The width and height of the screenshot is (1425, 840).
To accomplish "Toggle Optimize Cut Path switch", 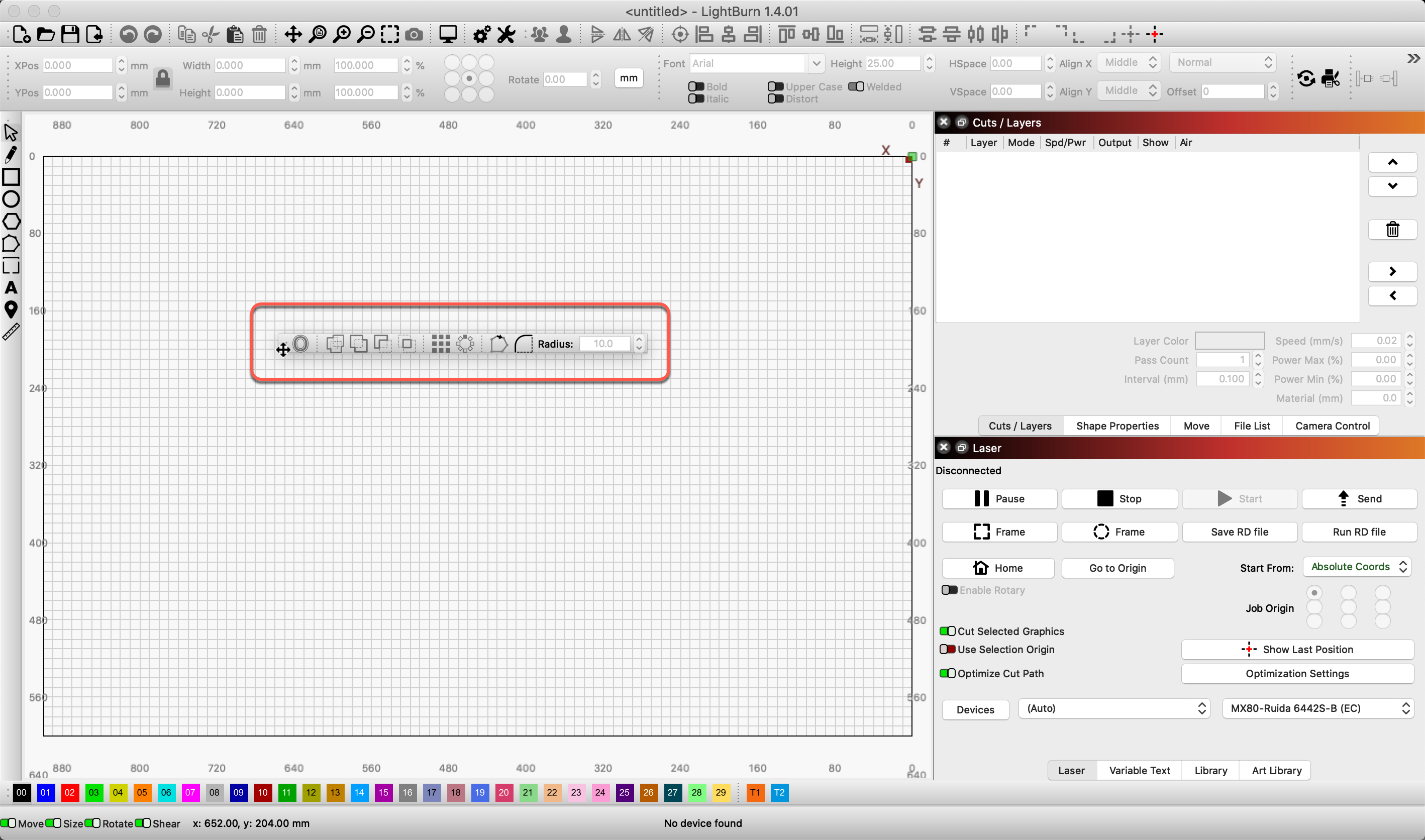I will pyautogui.click(x=947, y=674).
